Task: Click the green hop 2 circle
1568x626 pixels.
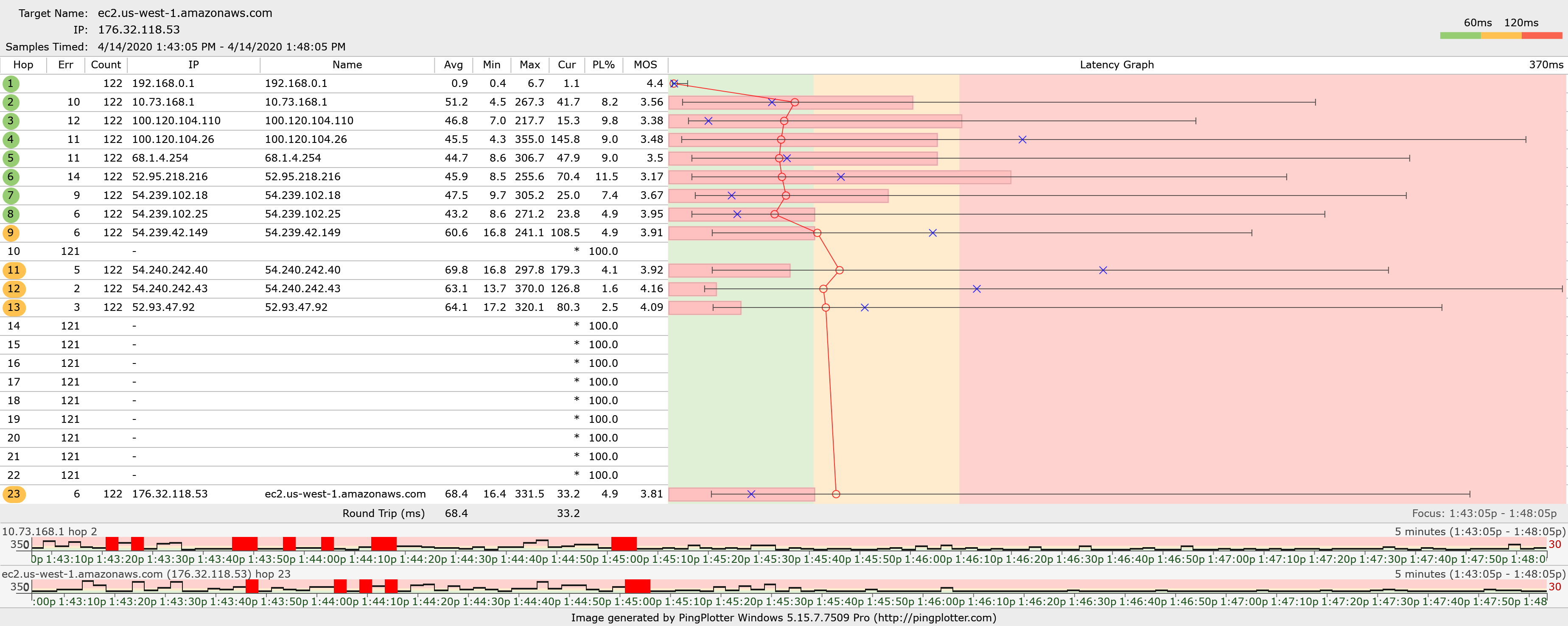Action: 10,102
